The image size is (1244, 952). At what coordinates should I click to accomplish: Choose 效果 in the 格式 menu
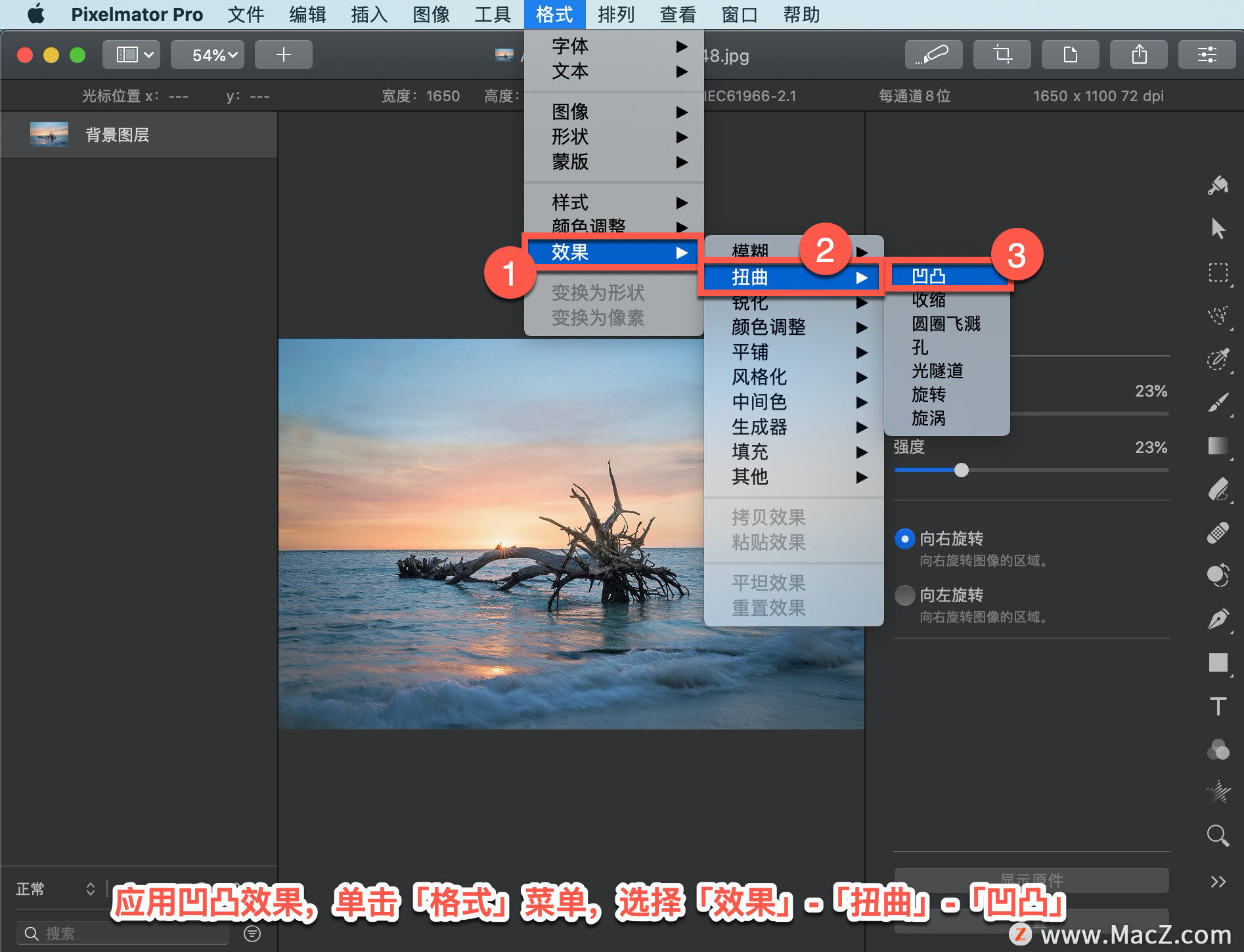613,252
